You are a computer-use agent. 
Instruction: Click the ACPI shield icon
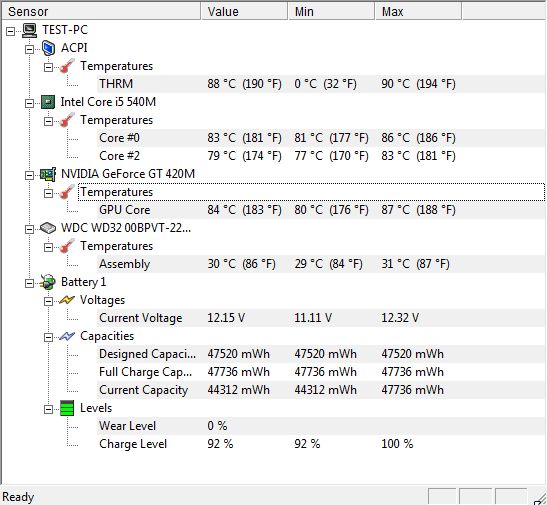(x=48, y=48)
